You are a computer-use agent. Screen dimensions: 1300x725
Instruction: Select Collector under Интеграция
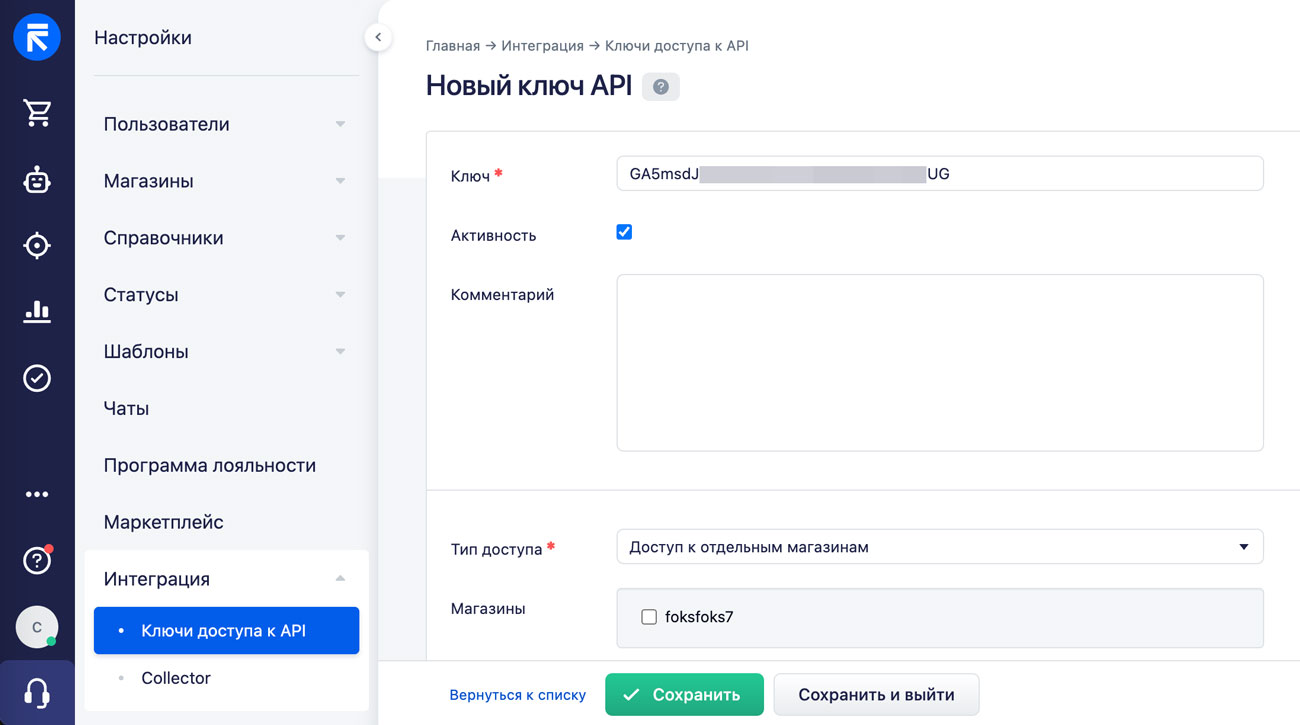pyautogui.click(x=176, y=678)
